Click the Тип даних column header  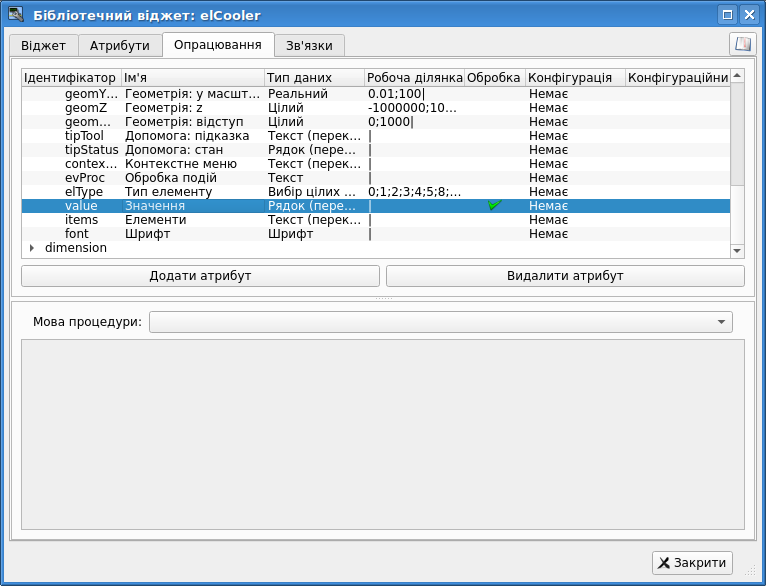click(313, 77)
